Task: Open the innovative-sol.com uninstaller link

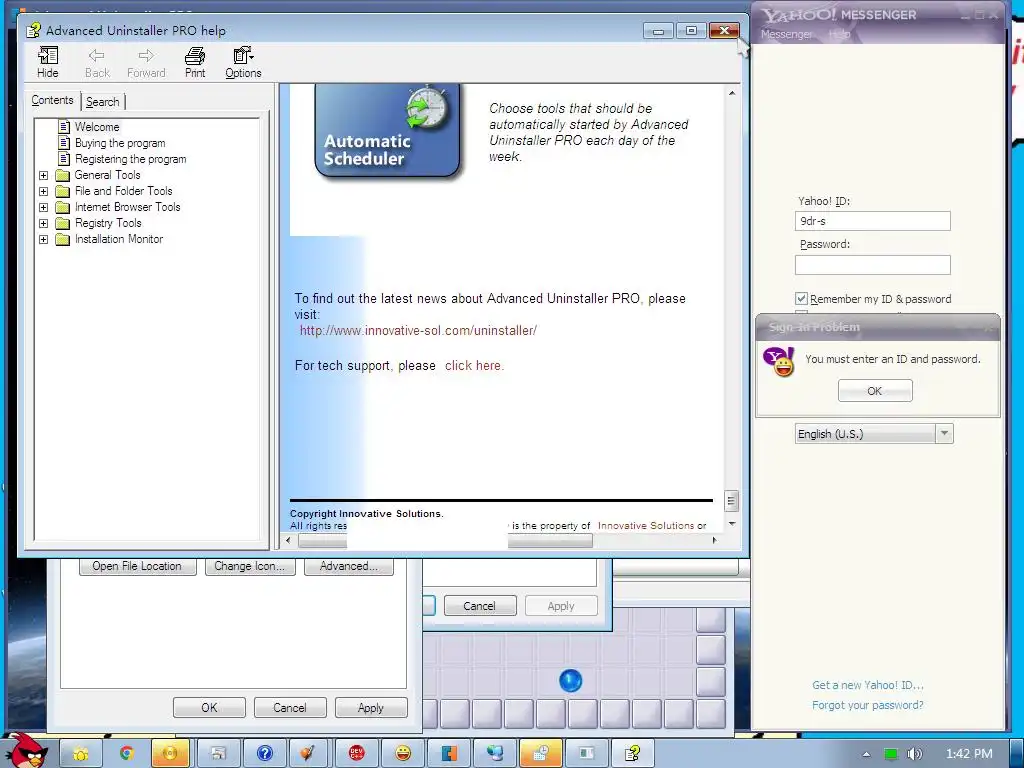Action: (x=418, y=330)
